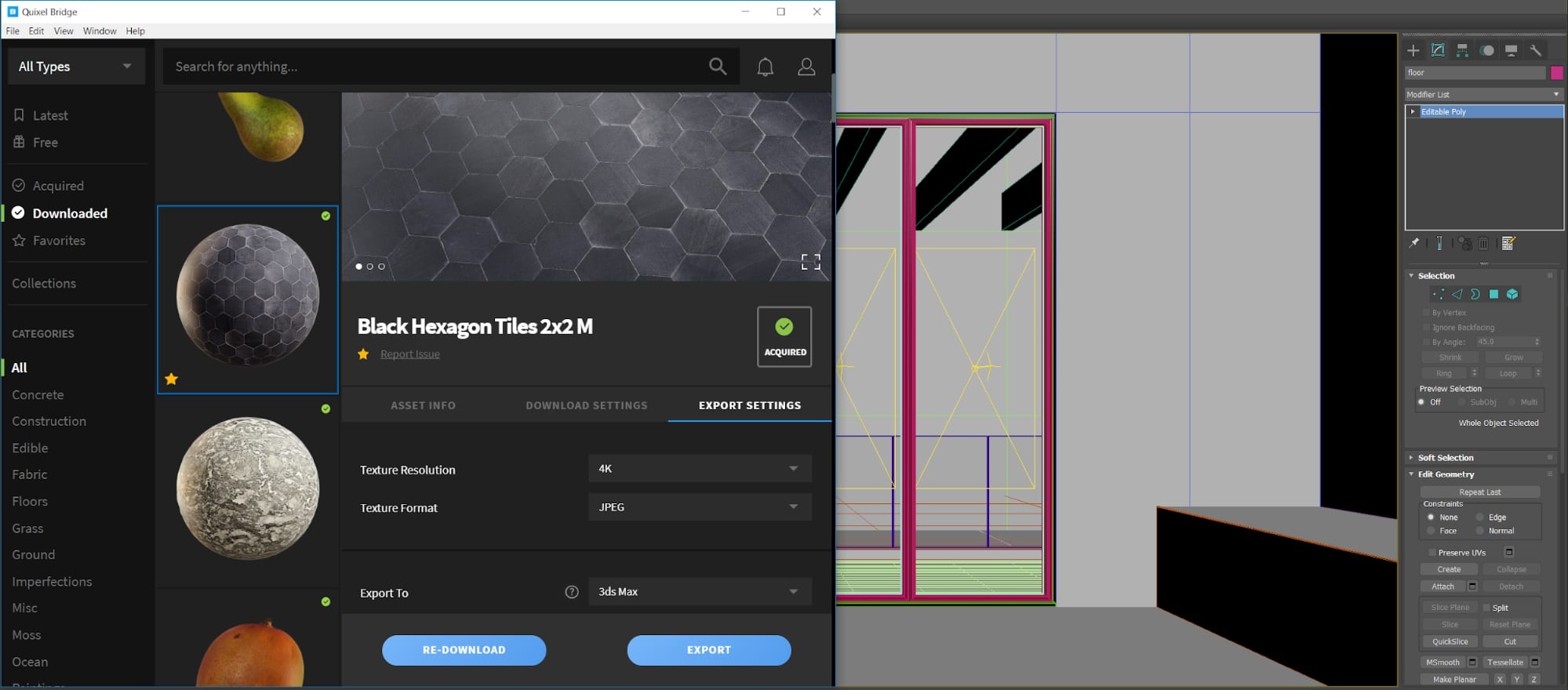This screenshot has height=690, width=1568.
Task: Toggle favorite star beside Report Issue
Action: [363, 354]
